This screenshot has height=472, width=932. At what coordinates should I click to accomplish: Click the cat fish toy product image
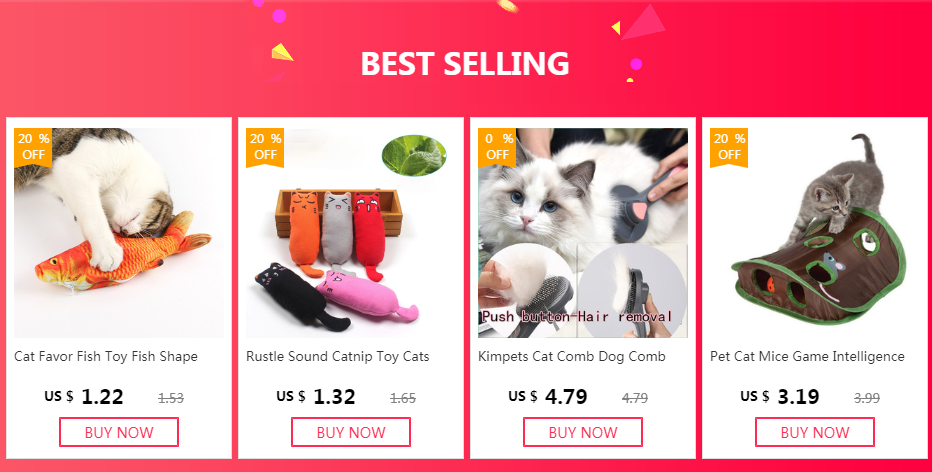click(x=119, y=233)
